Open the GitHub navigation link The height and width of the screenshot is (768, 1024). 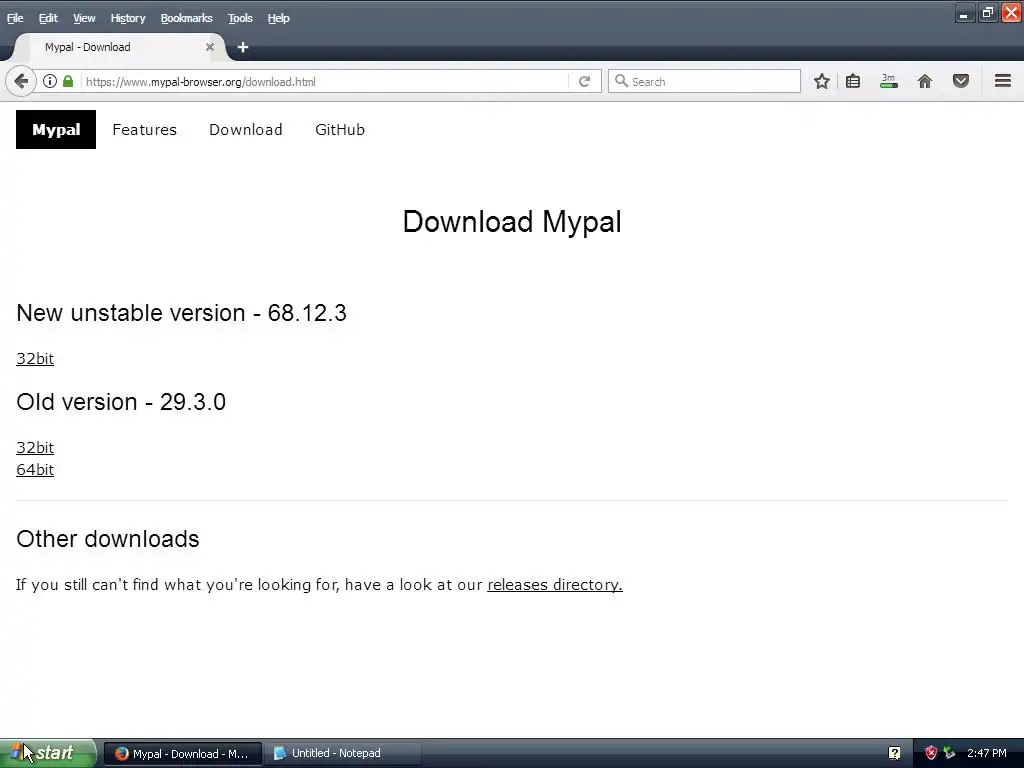(340, 129)
